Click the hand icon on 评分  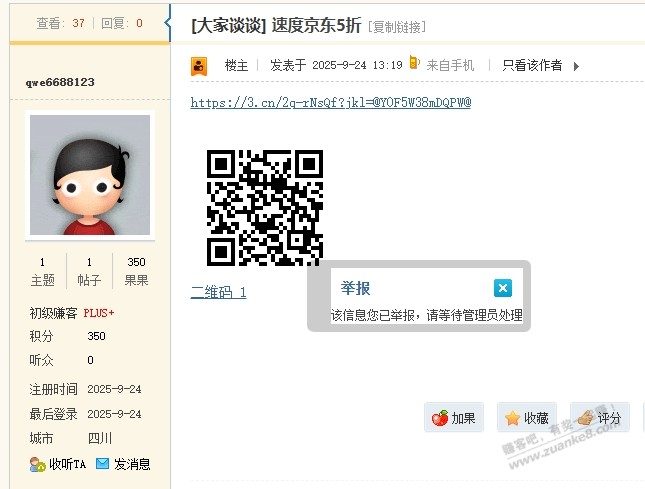(586, 418)
